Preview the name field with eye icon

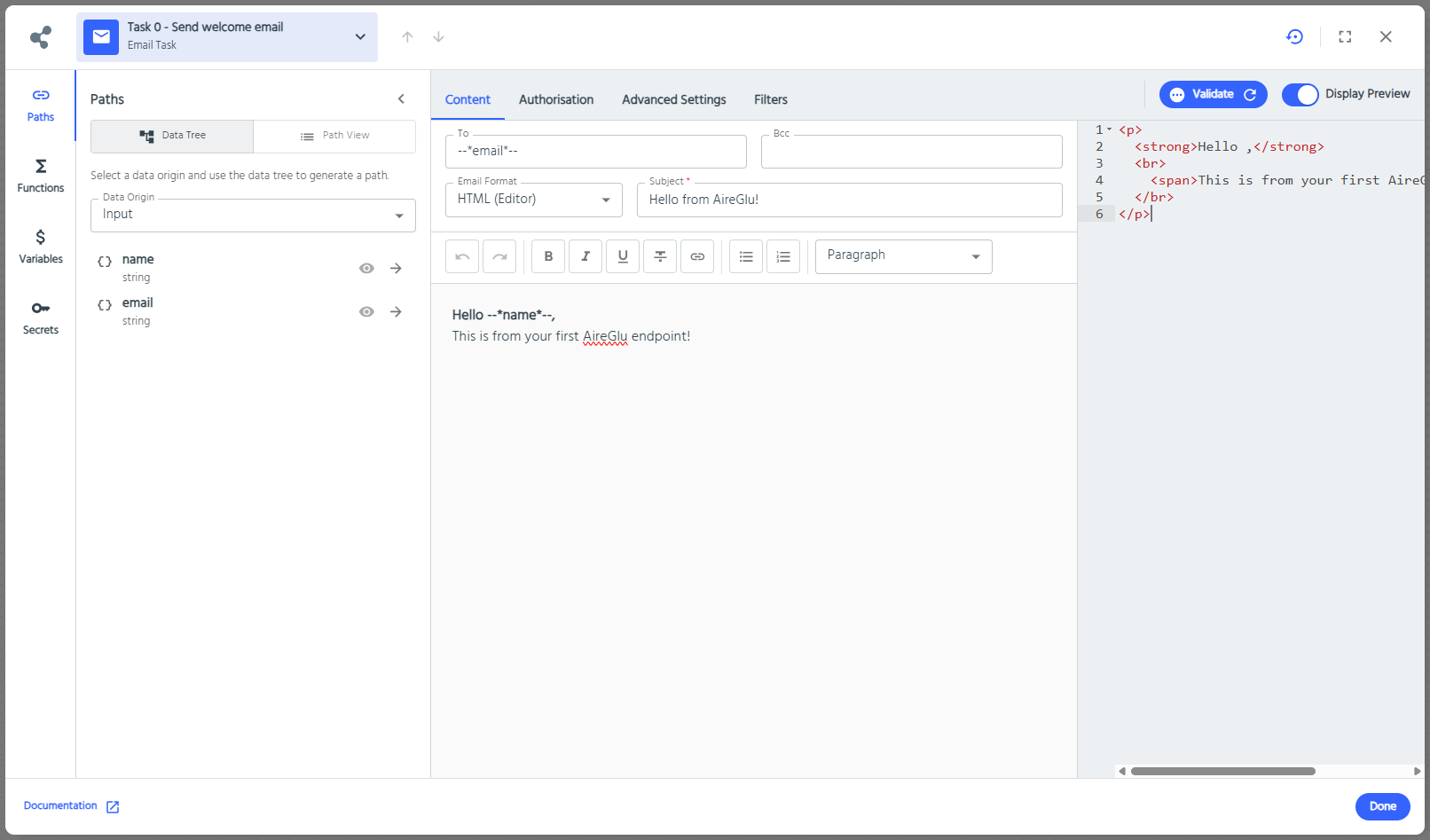pyautogui.click(x=366, y=268)
